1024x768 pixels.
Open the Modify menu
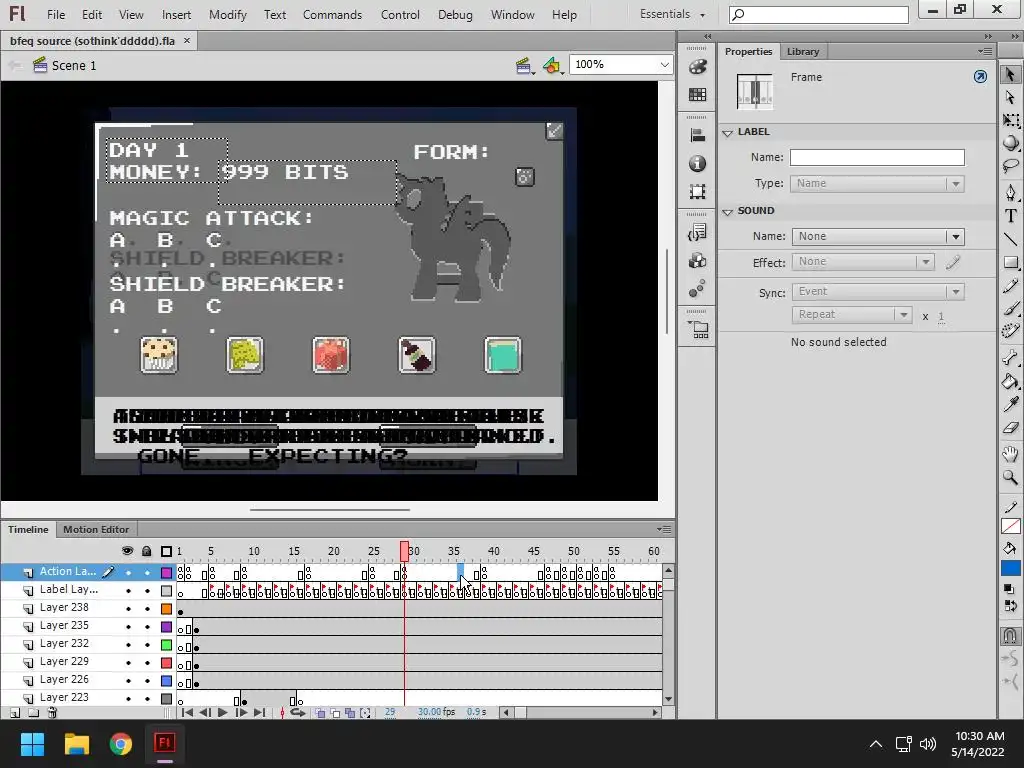click(x=227, y=14)
